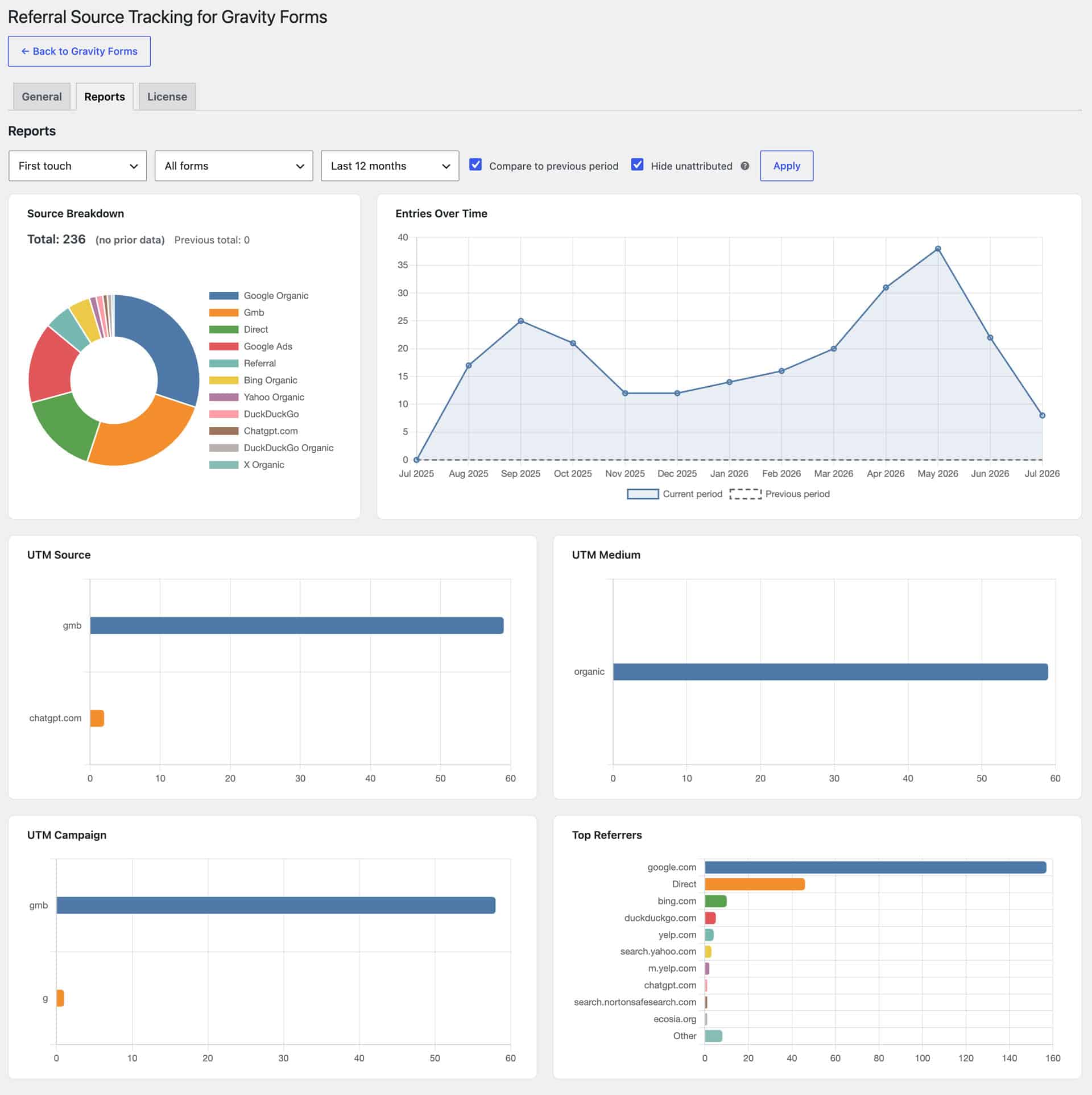Click the search.yahoo.com referrer label
This screenshot has width=1092, height=1095.
coord(658,952)
